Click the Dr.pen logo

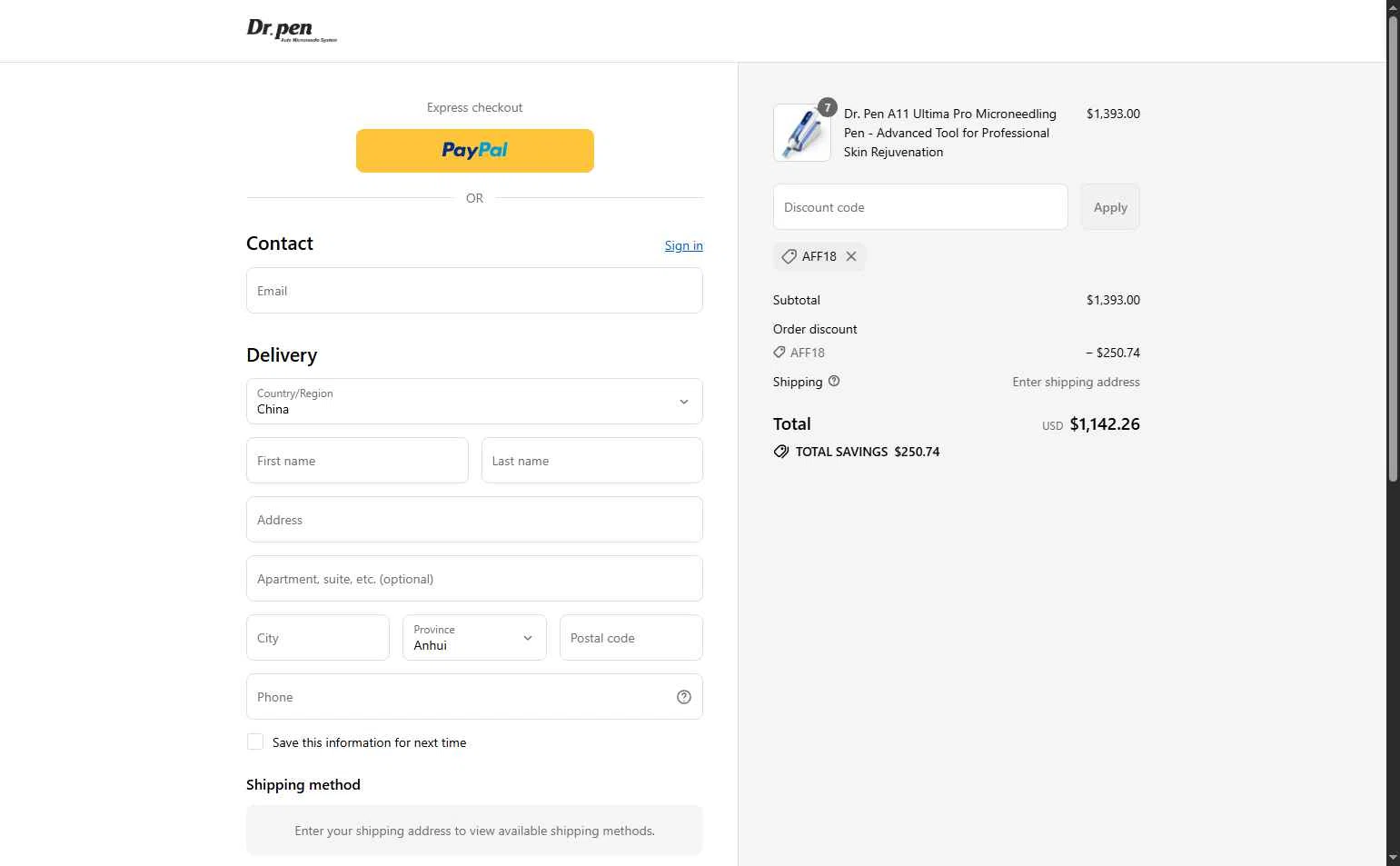(x=292, y=30)
